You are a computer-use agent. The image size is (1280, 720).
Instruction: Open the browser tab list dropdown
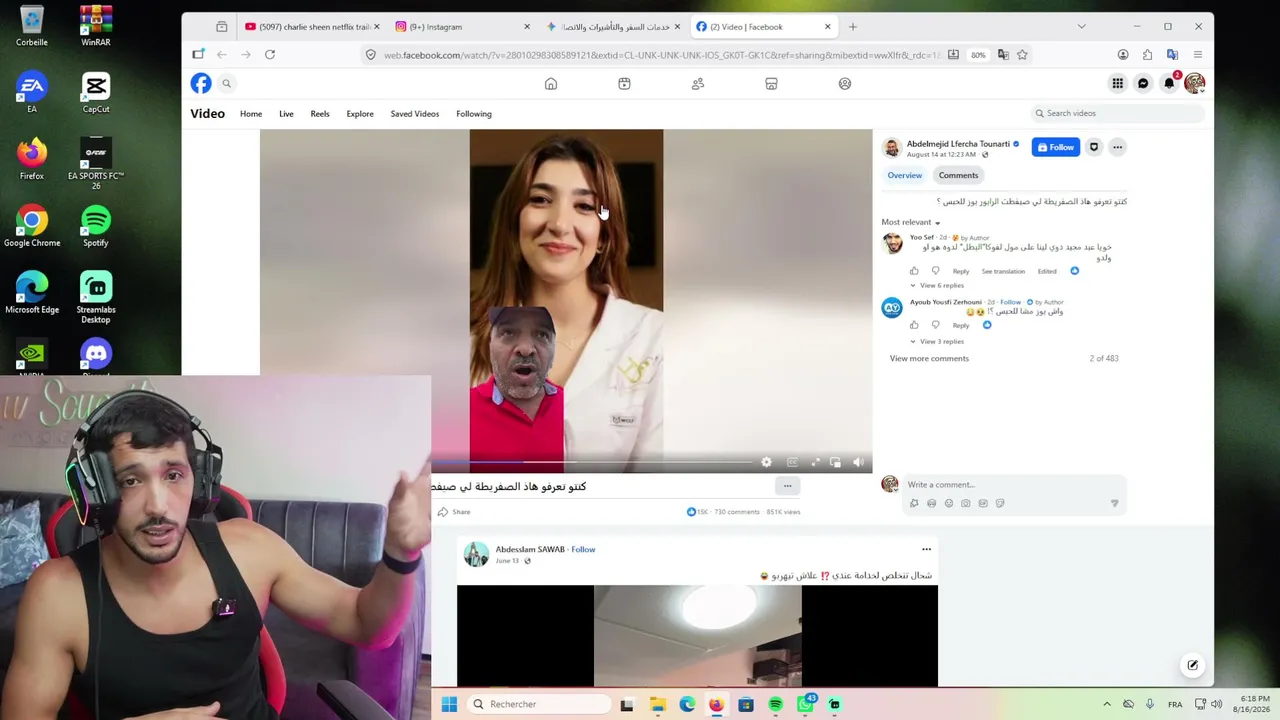(1081, 27)
